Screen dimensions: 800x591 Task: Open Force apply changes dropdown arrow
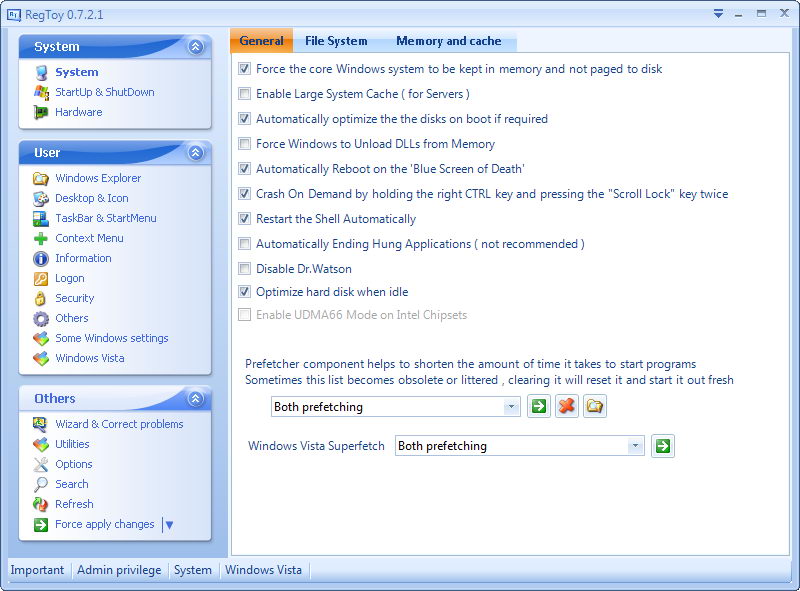(169, 525)
